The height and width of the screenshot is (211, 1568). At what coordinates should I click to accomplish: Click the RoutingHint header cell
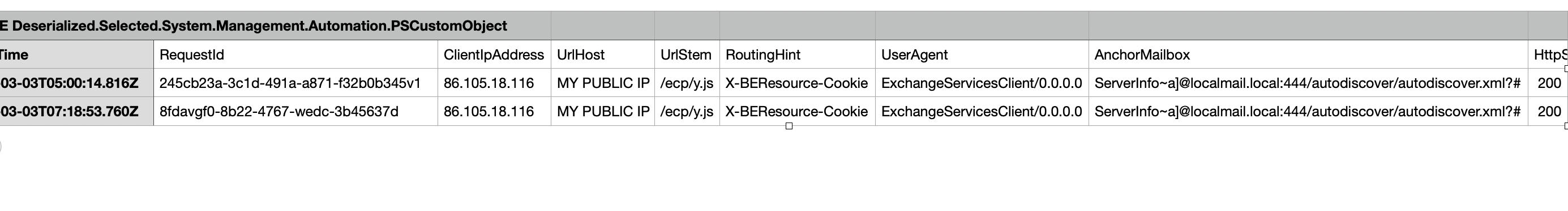pyautogui.click(x=798, y=55)
